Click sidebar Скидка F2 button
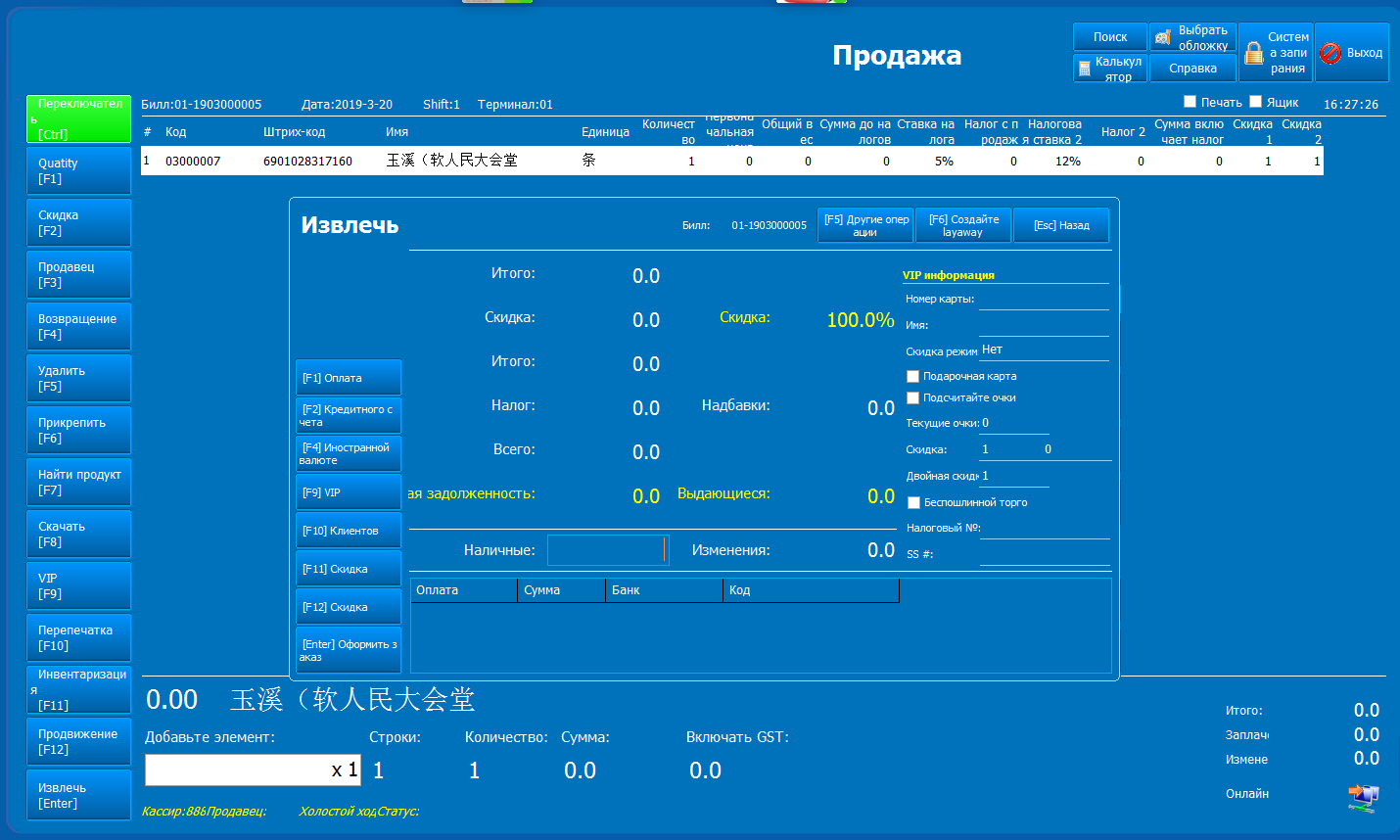Image resolution: width=1400 pixels, height=840 pixels. [78, 222]
